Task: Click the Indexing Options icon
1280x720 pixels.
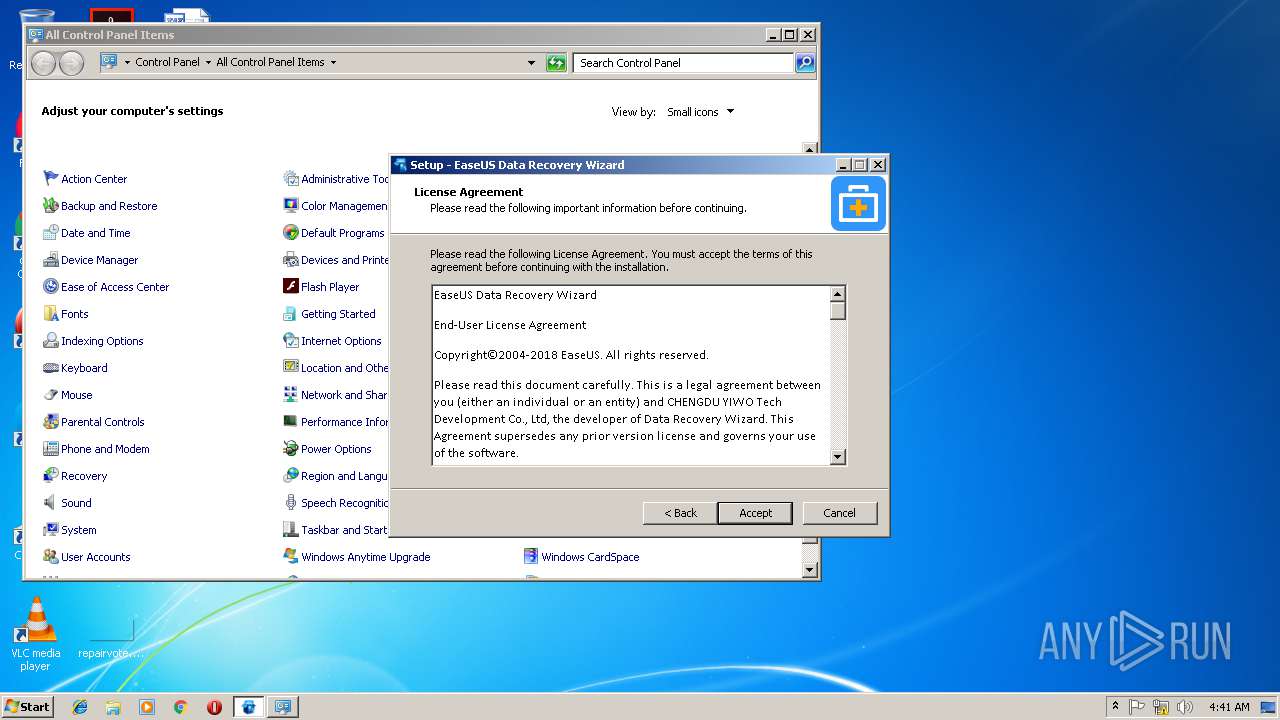Action: pos(51,341)
